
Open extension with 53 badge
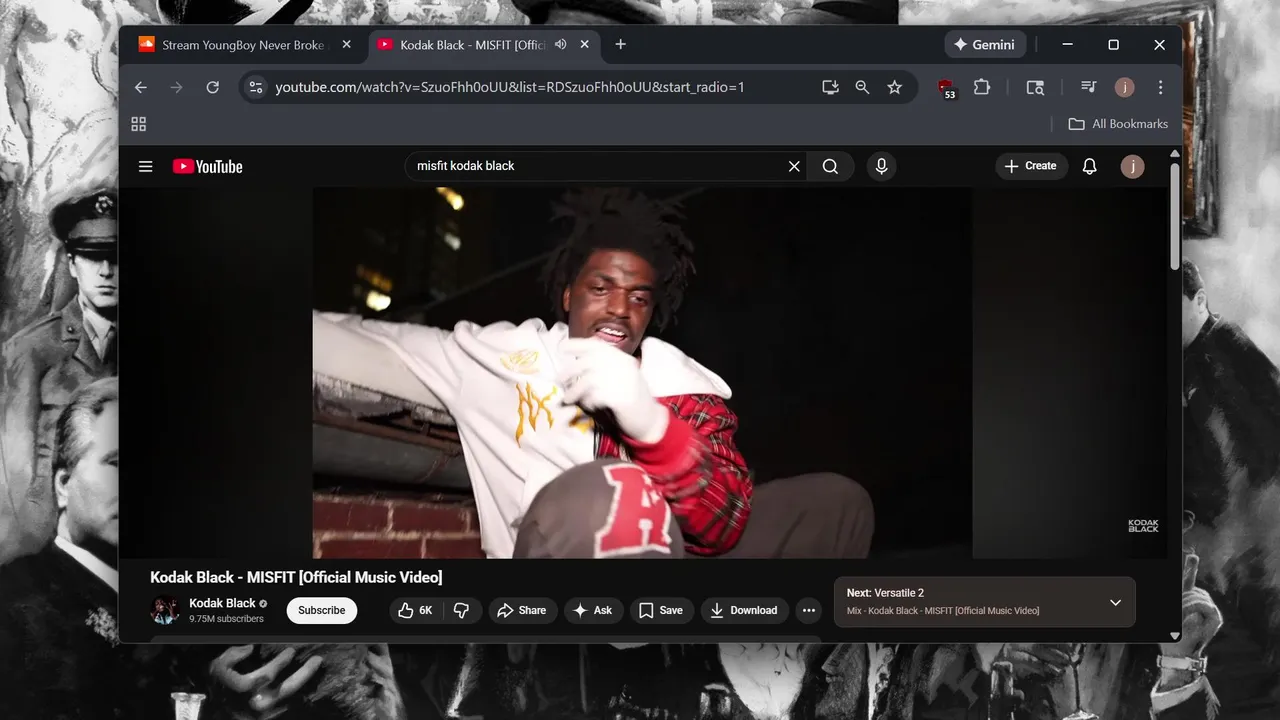(946, 88)
